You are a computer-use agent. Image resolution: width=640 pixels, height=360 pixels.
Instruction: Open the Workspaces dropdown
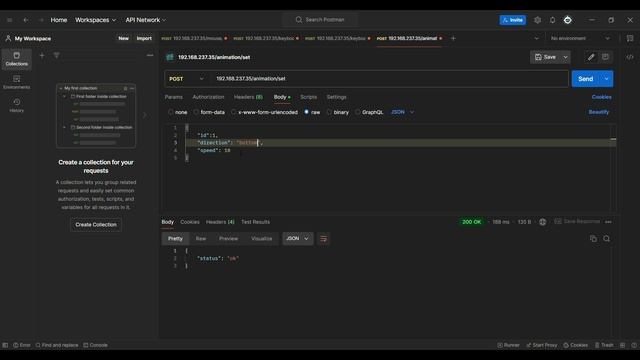[x=95, y=20]
